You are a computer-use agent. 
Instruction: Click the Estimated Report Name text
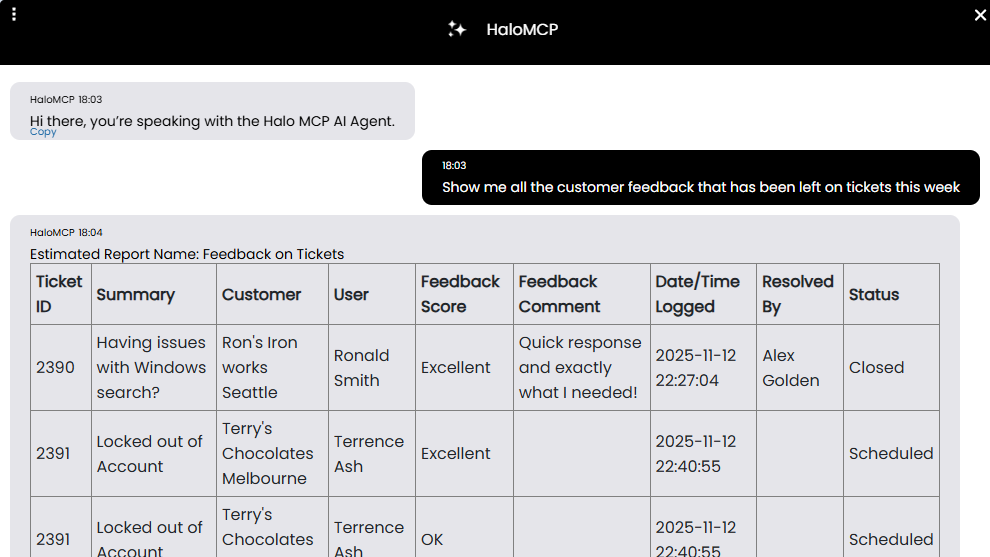[187, 254]
